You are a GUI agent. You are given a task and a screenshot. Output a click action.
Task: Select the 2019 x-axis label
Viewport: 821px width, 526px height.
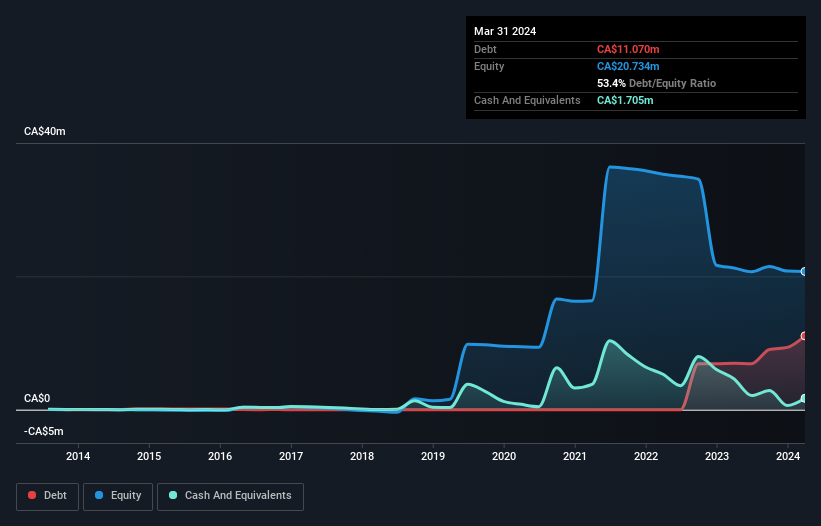click(433, 456)
